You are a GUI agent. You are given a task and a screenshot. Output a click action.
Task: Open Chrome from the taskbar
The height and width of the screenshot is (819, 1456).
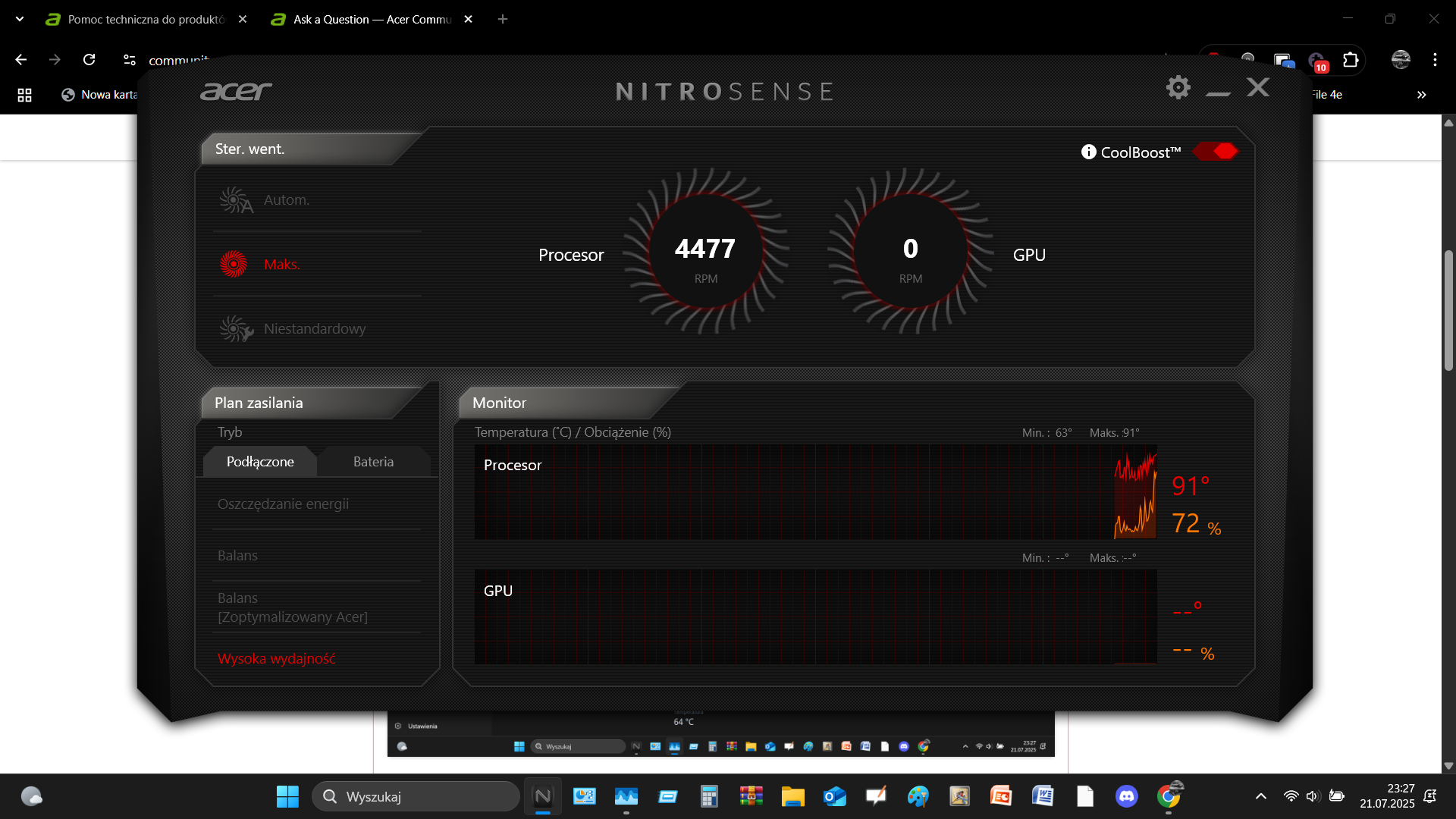click(1169, 796)
